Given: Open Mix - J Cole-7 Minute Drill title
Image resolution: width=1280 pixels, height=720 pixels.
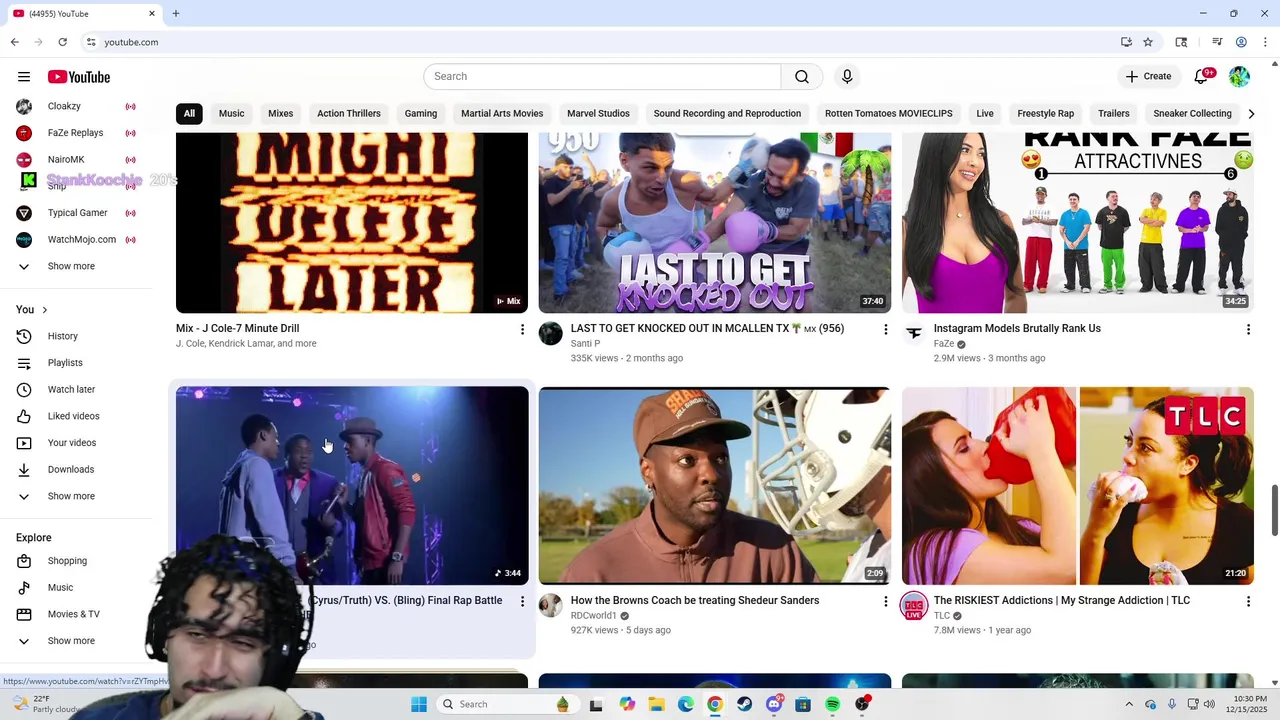Looking at the screenshot, I should (238, 328).
